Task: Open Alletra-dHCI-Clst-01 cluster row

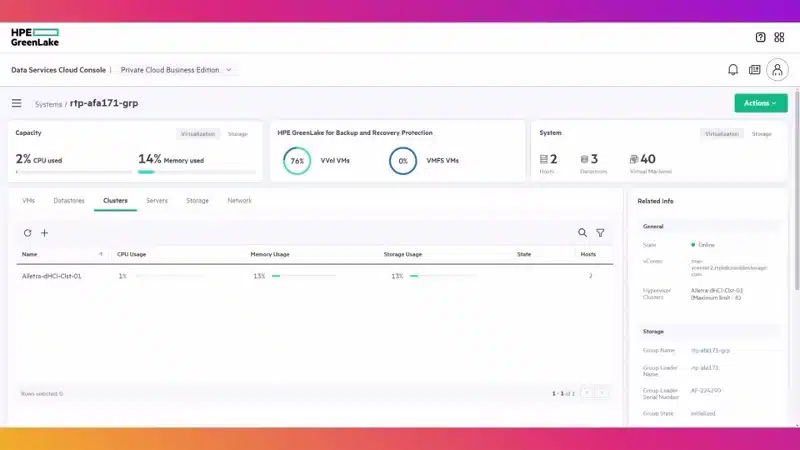Action: [315, 276]
